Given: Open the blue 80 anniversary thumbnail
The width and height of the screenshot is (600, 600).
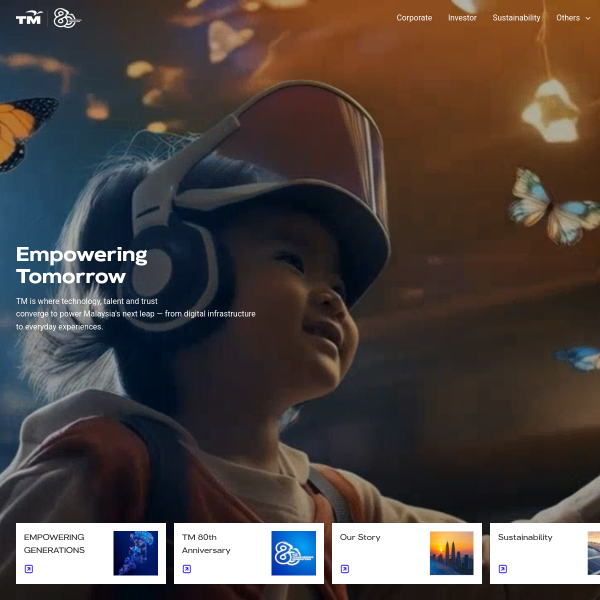Looking at the screenshot, I should pos(293,553).
